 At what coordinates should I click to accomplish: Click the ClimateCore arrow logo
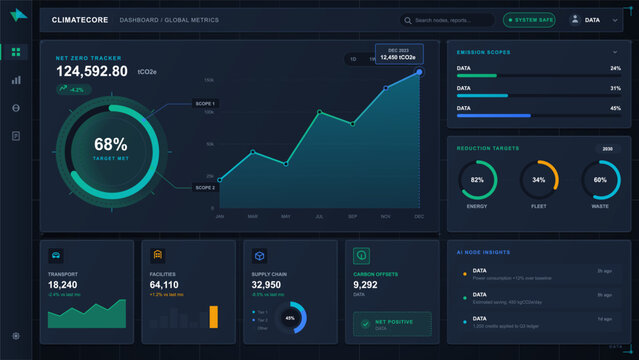click(x=18, y=15)
